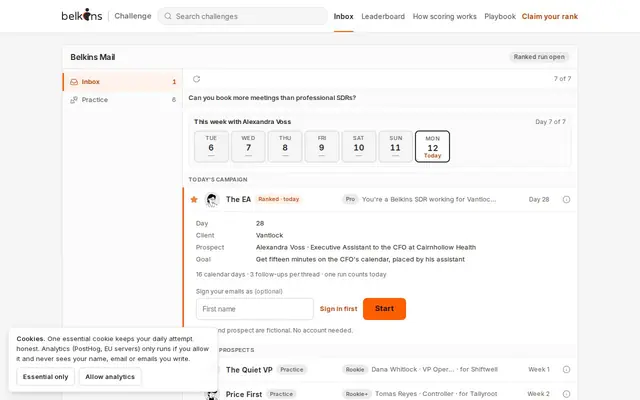
Task: Click the Week 1 label
Action: (539, 369)
